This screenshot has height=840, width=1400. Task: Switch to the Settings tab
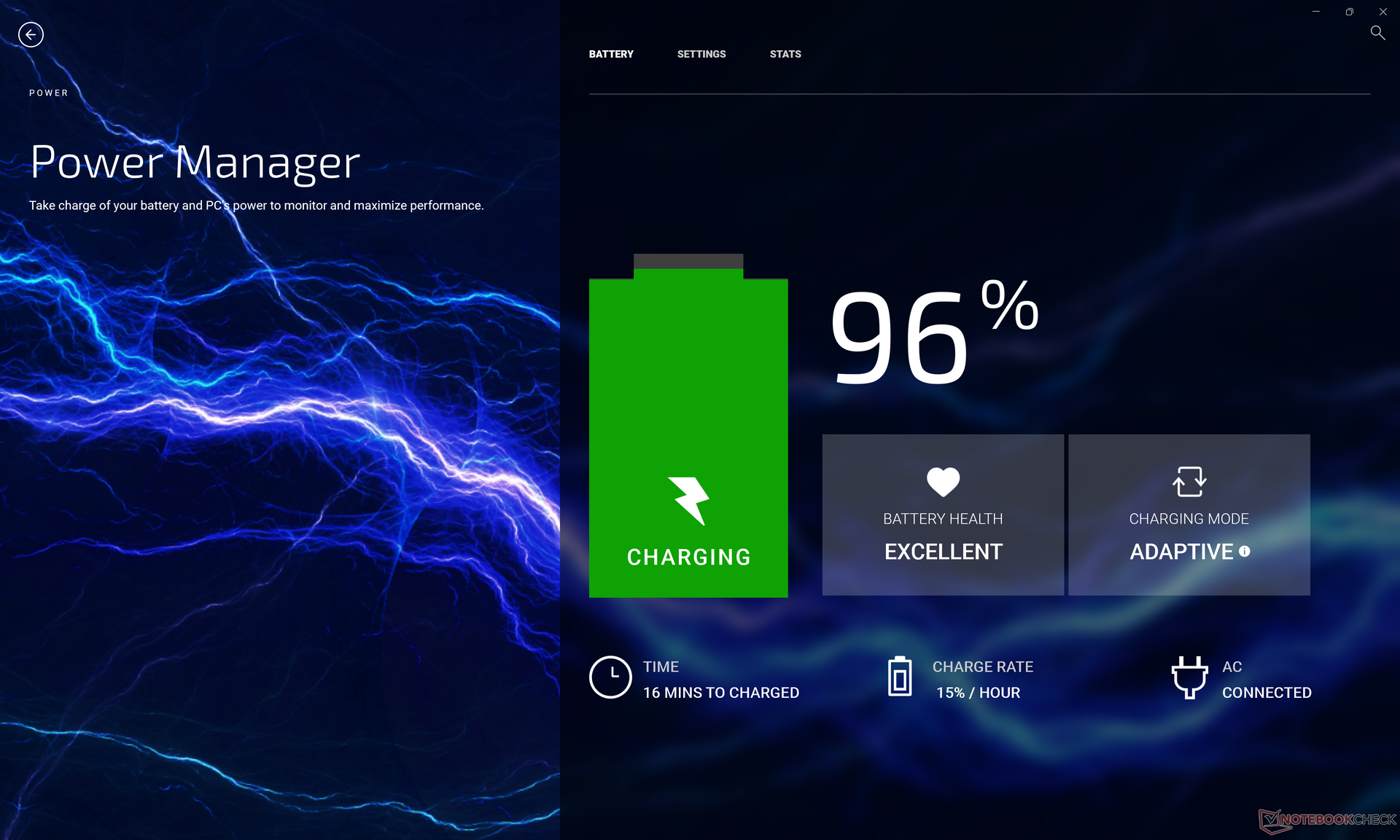pyautogui.click(x=701, y=54)
